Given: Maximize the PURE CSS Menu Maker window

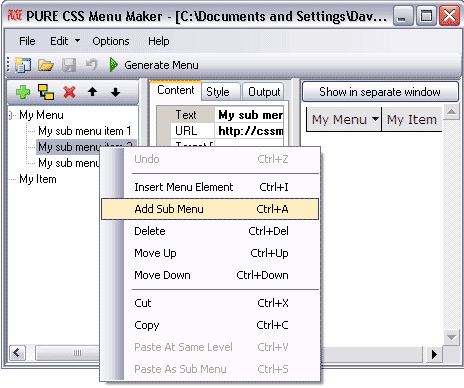Looking at the screenshot, I should 426,16.
